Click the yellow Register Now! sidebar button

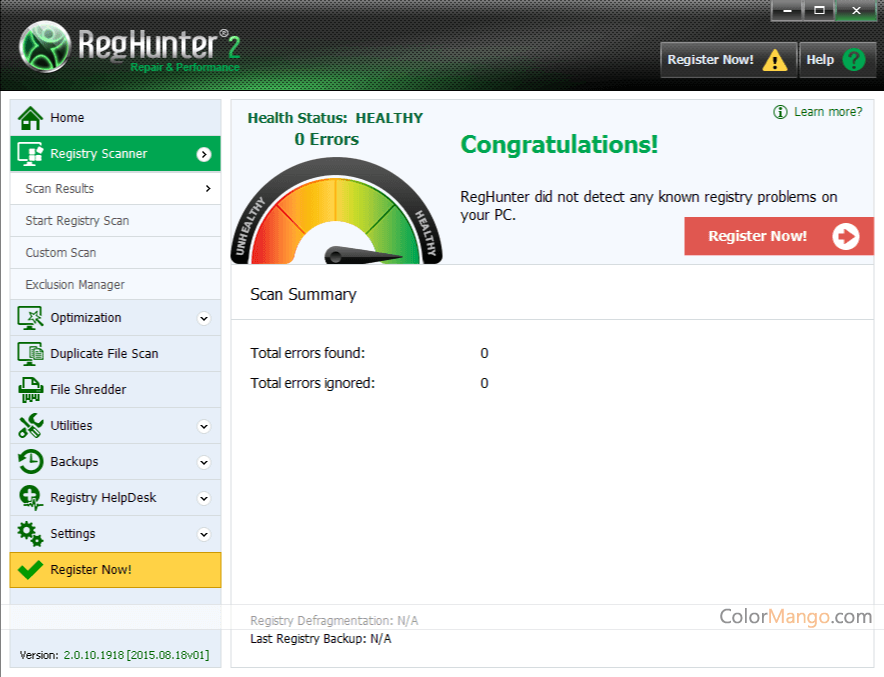(x=115, y=570)
